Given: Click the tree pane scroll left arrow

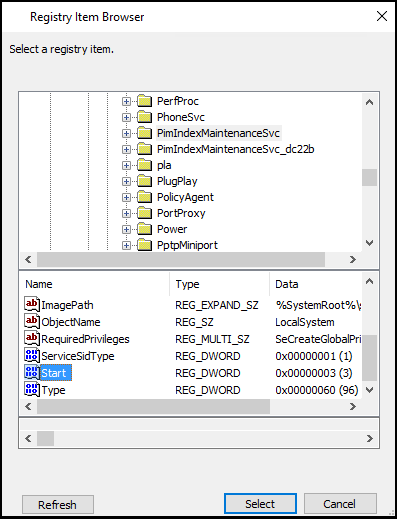Looking at the screenshot, I should pos(28,259).
